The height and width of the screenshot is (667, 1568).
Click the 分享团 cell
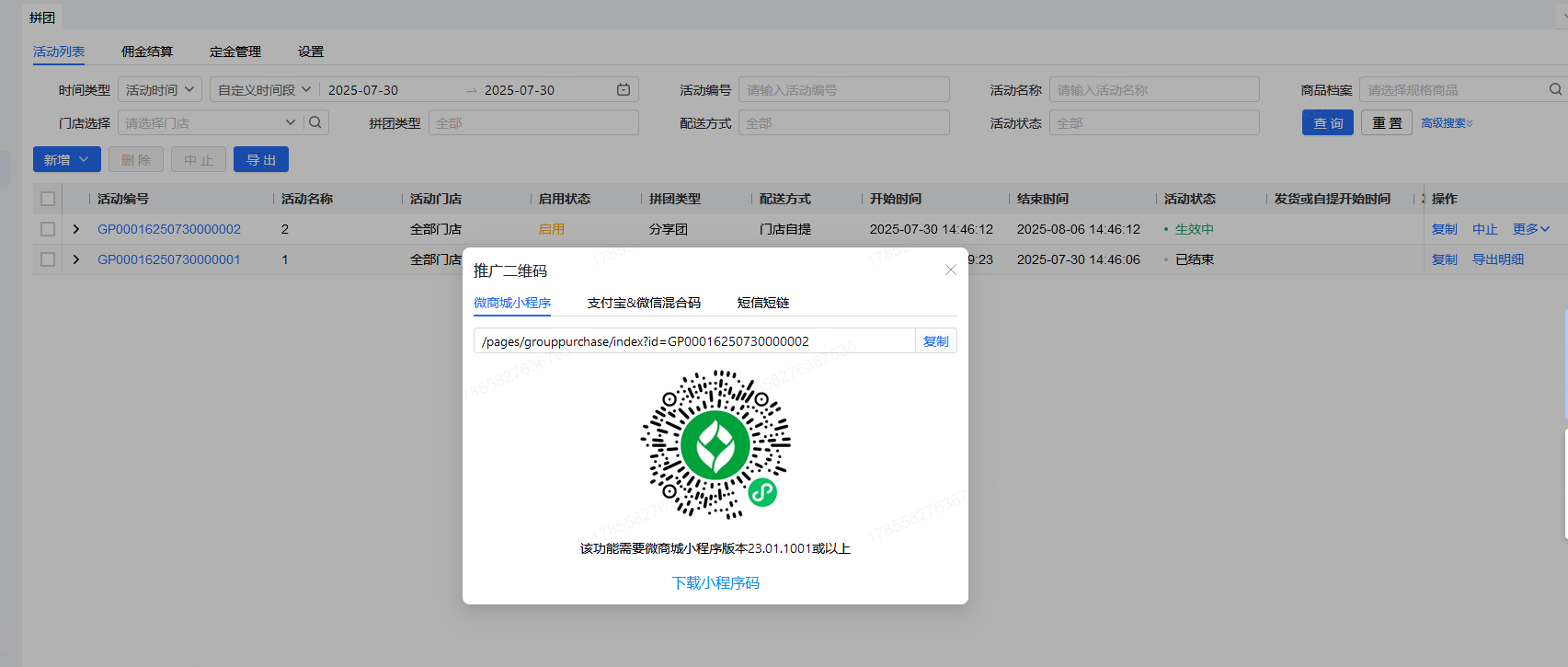tap(669, 229)
